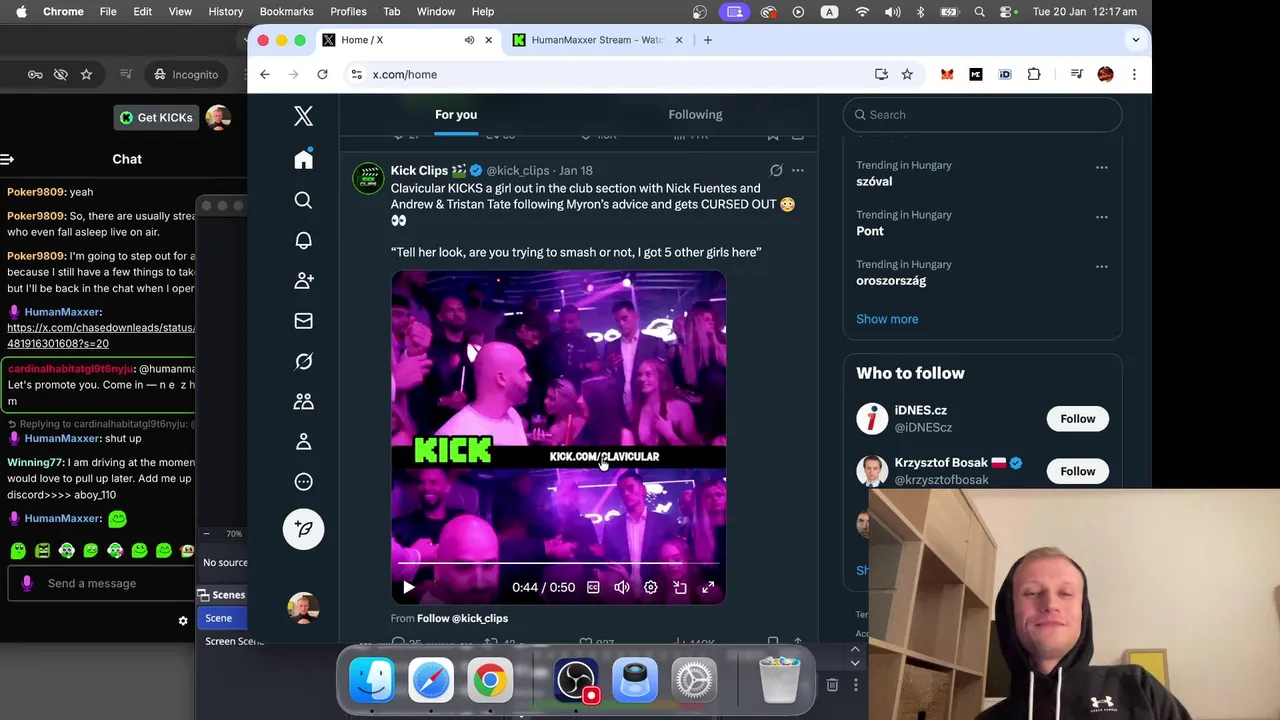This screenshot has width=1280, height=720.
Task: Enter full screen on the video
Action: tap(708, 587)
